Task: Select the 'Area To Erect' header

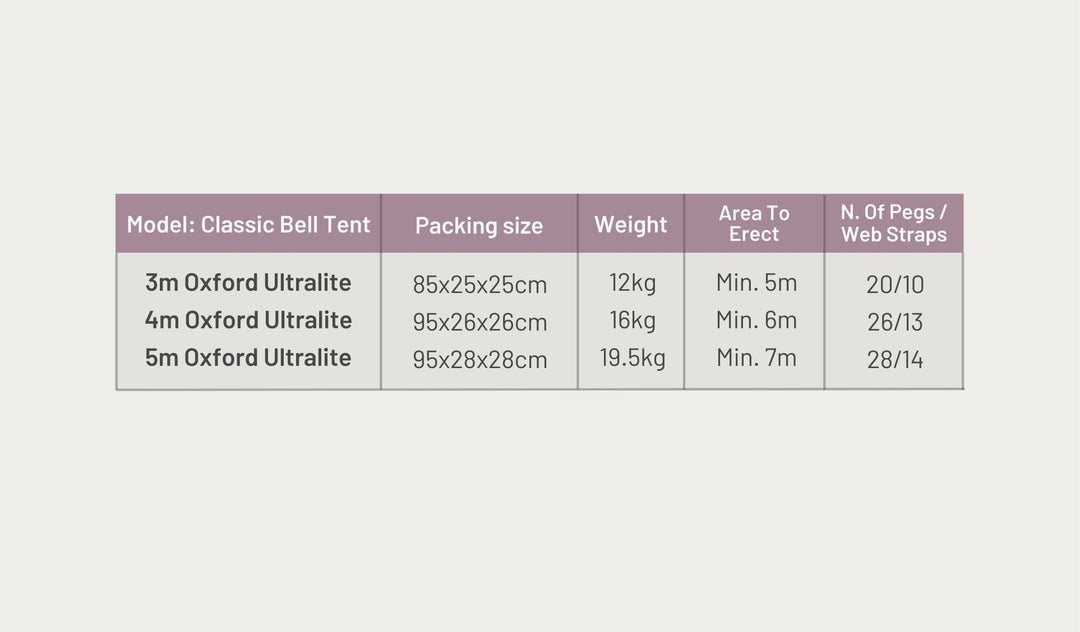Action: (x=754, y=223)
